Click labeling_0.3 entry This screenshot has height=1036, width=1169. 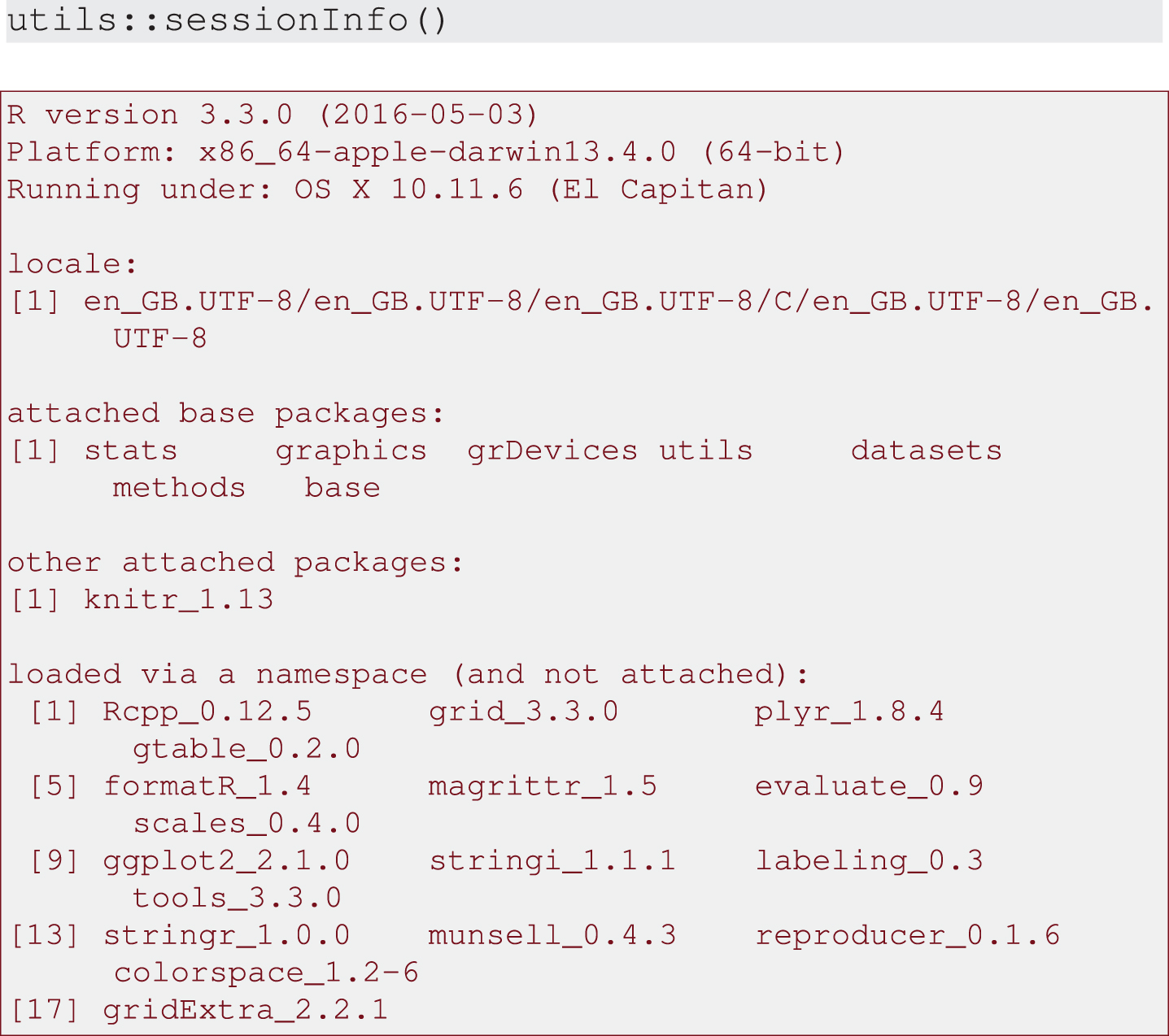click(869, 861)
